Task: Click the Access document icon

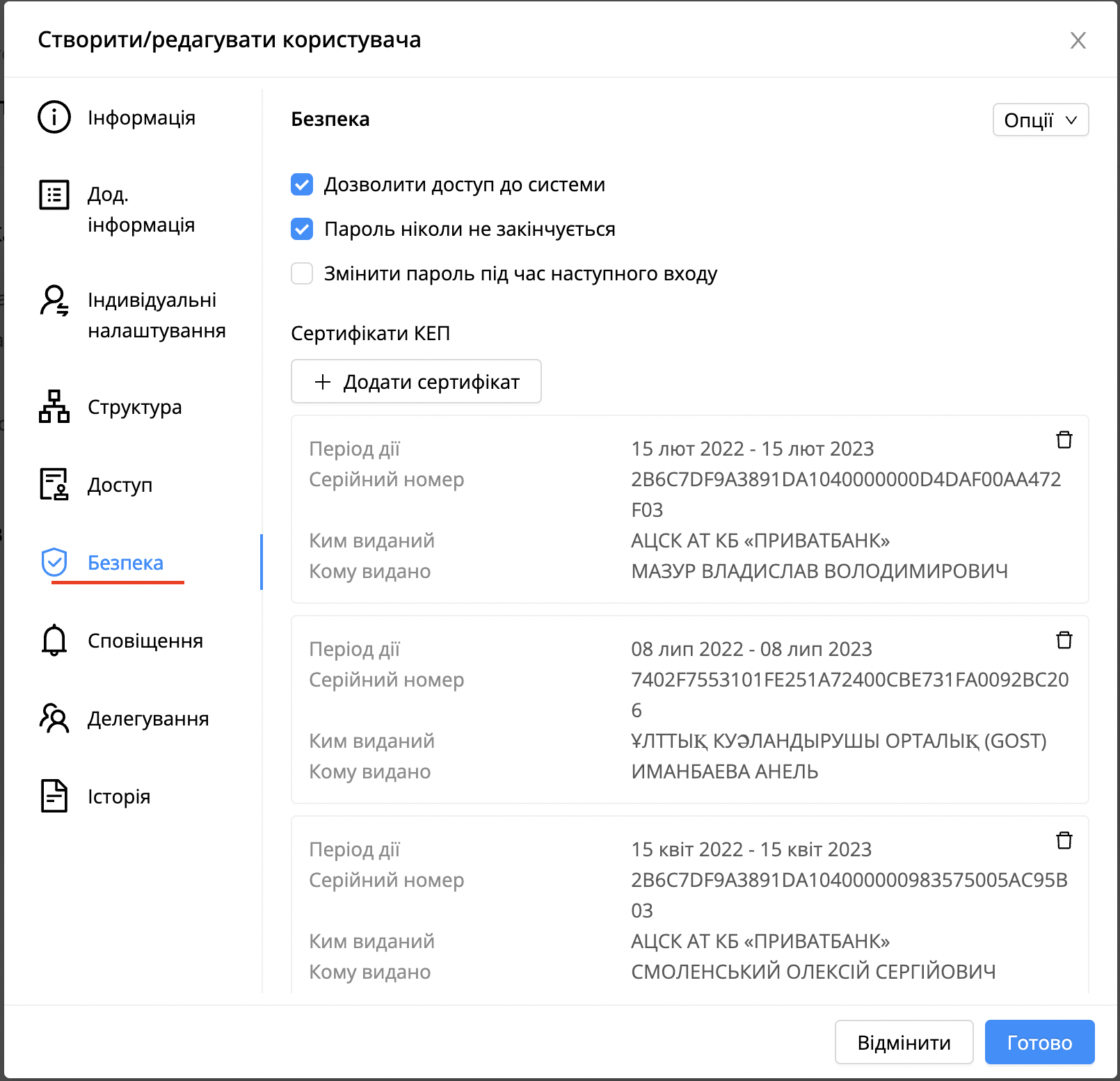Action: (54, 484)
